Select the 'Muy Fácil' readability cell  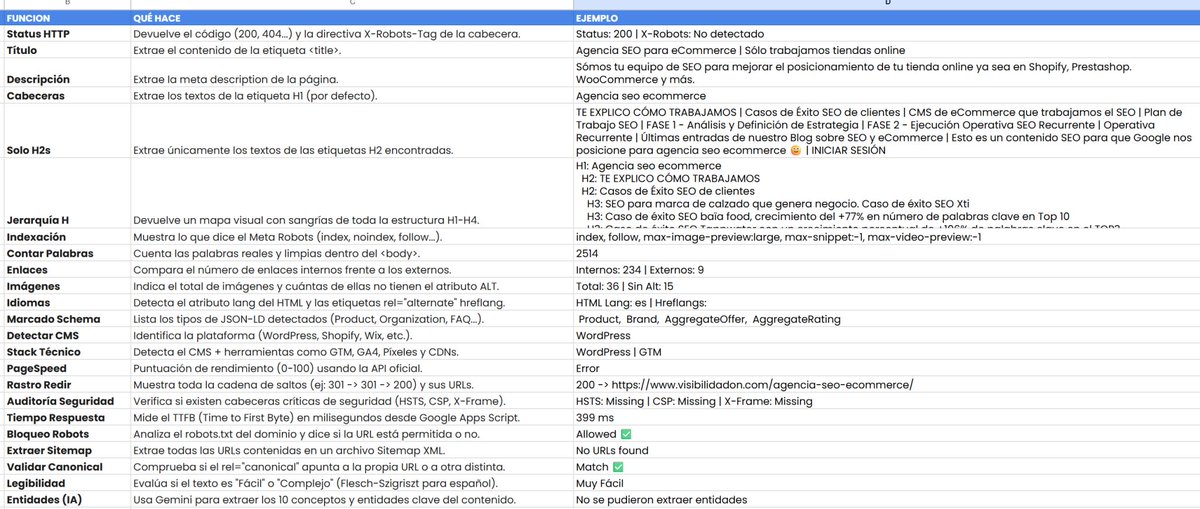coord(886,483)
